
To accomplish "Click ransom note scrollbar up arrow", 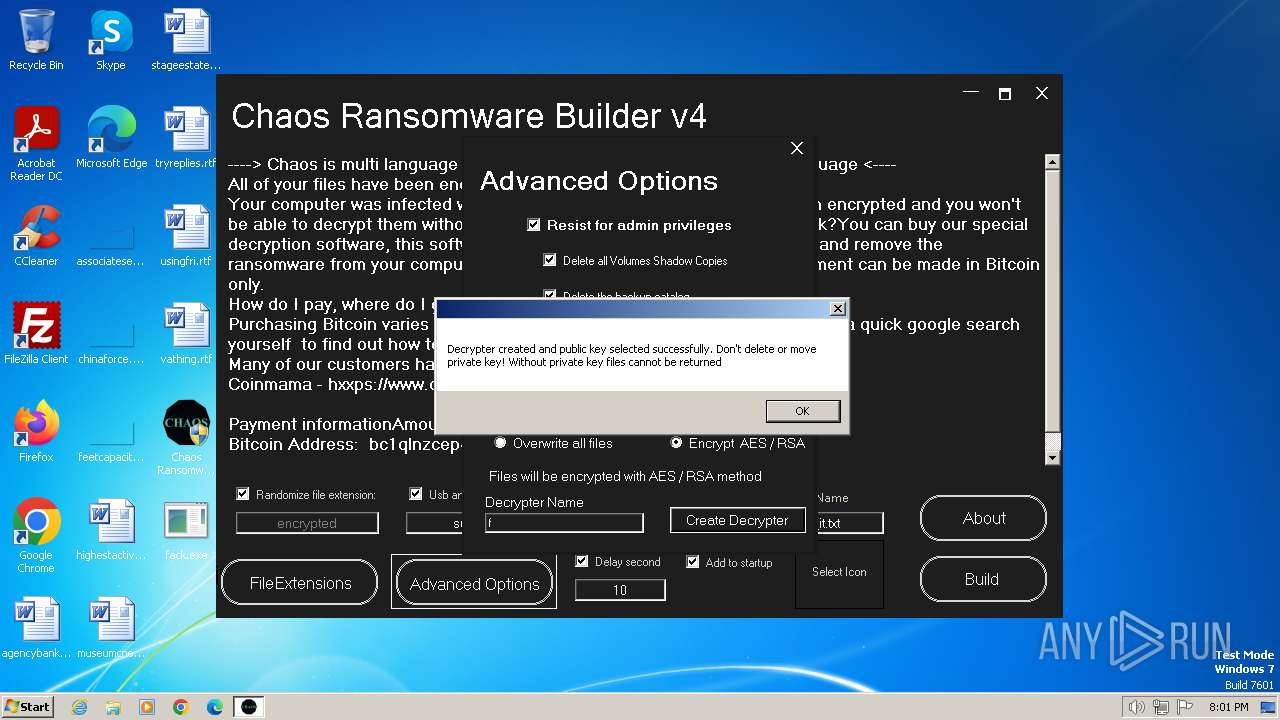I will 1052,162.
